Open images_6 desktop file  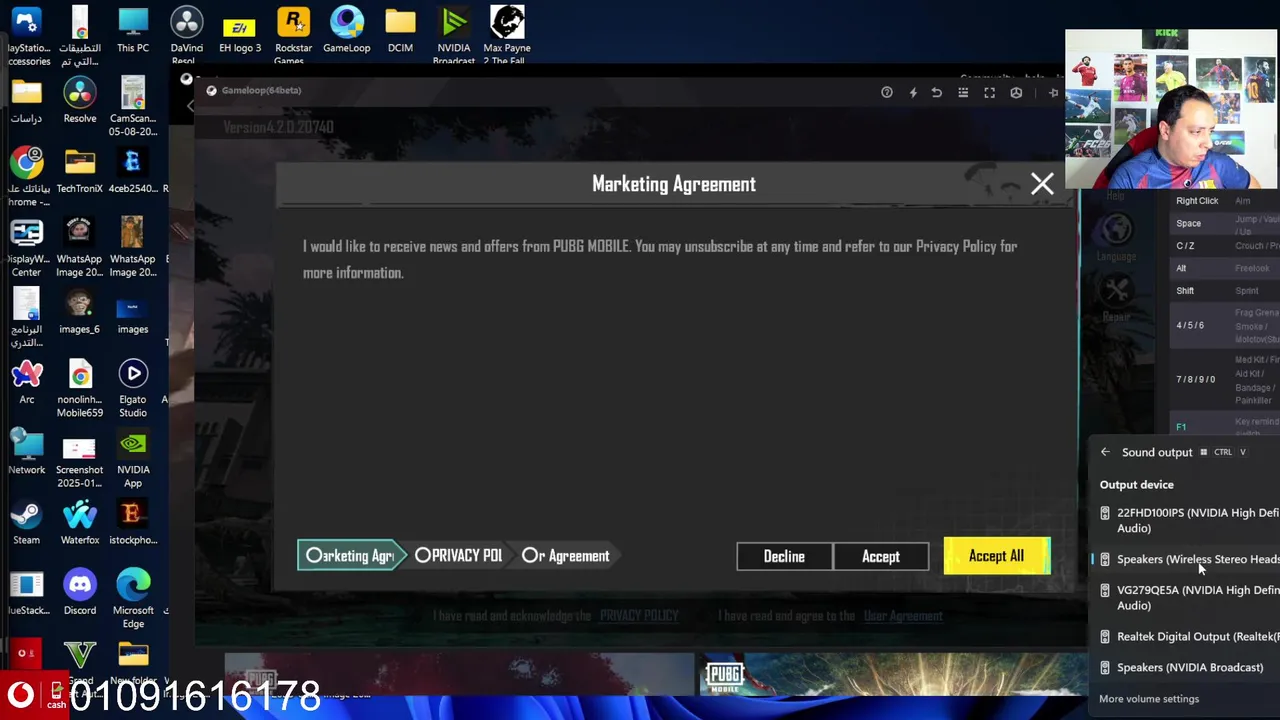coord(80,312)
